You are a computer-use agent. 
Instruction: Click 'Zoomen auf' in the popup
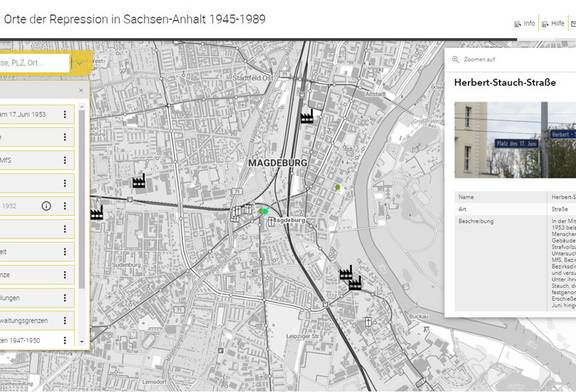[x=474, y=59]
